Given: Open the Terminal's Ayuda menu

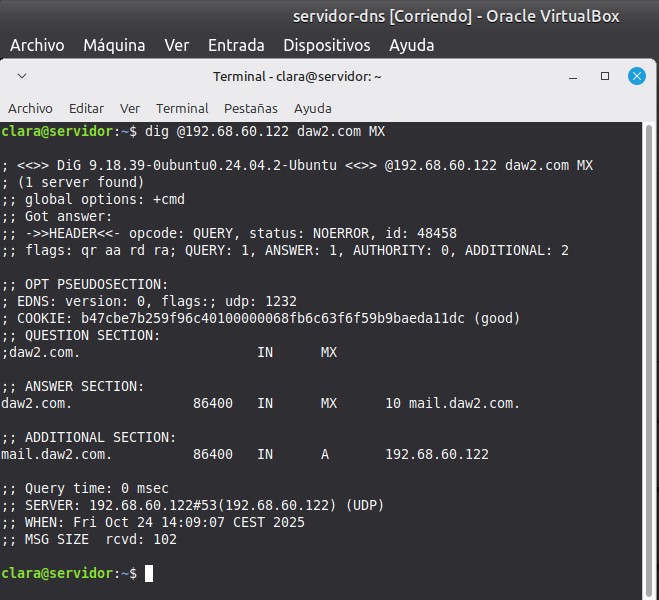Looking at the screenshot, I should coord(312,108).
